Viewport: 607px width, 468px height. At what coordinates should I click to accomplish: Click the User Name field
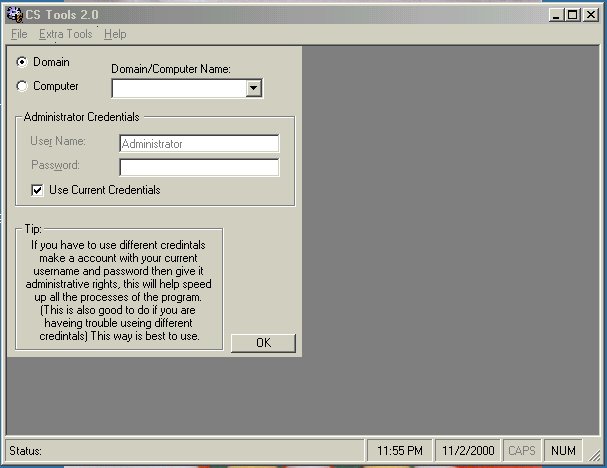click(198, 144)
